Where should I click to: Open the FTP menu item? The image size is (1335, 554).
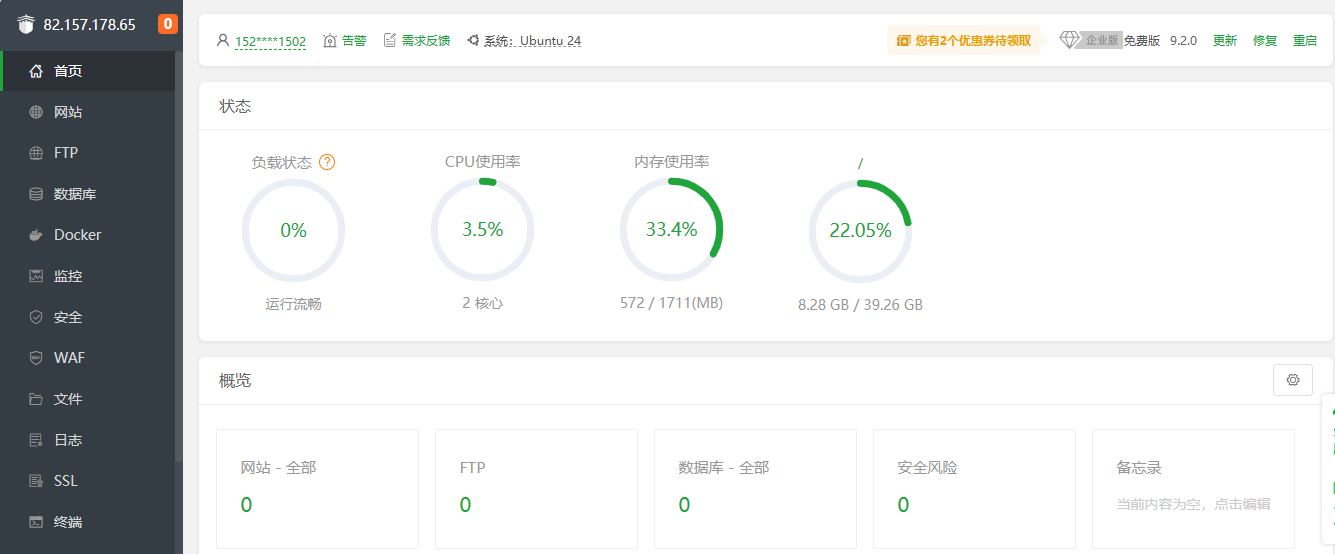(66, 153)
